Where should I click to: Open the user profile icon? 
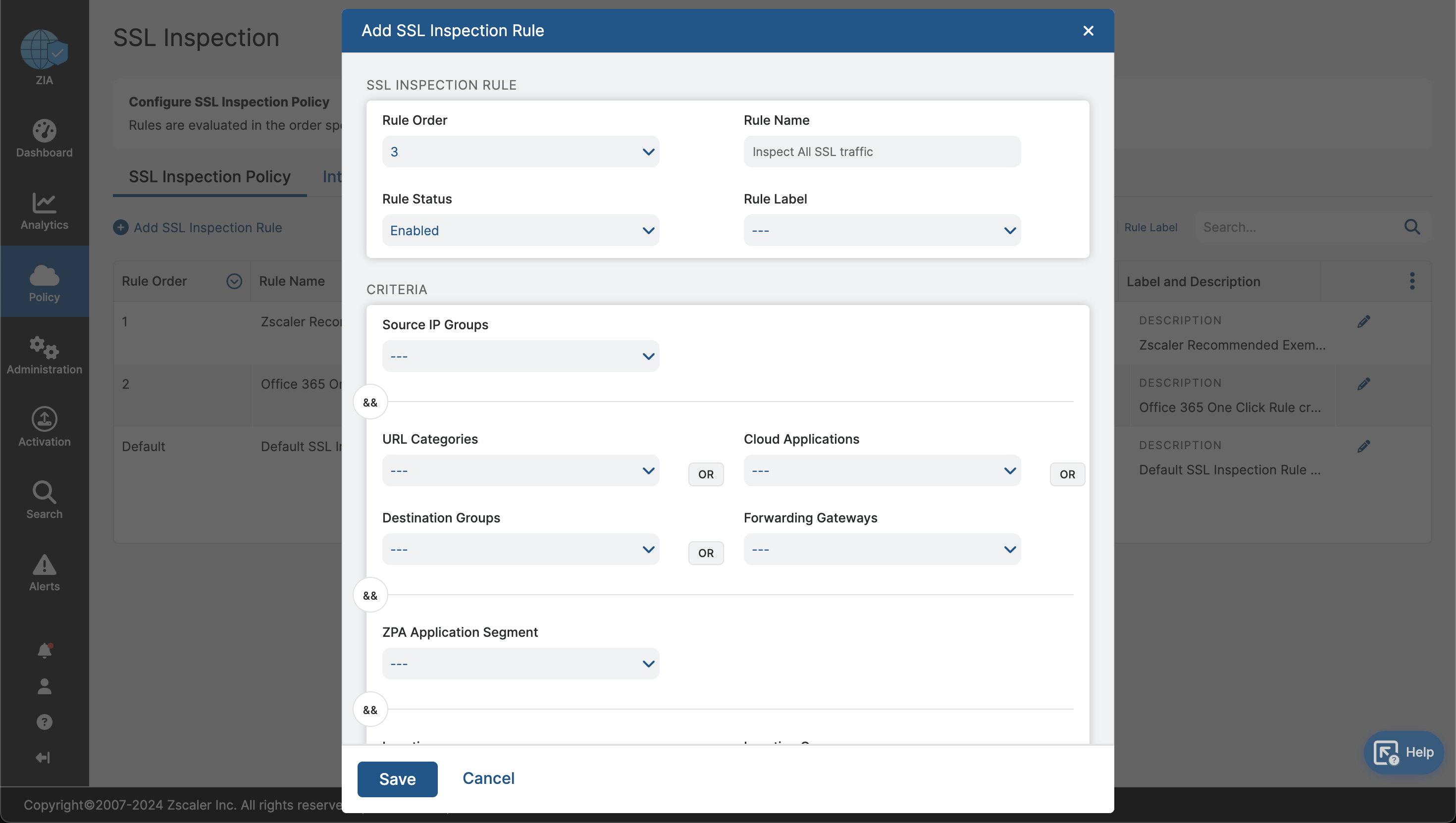[45, 686]
